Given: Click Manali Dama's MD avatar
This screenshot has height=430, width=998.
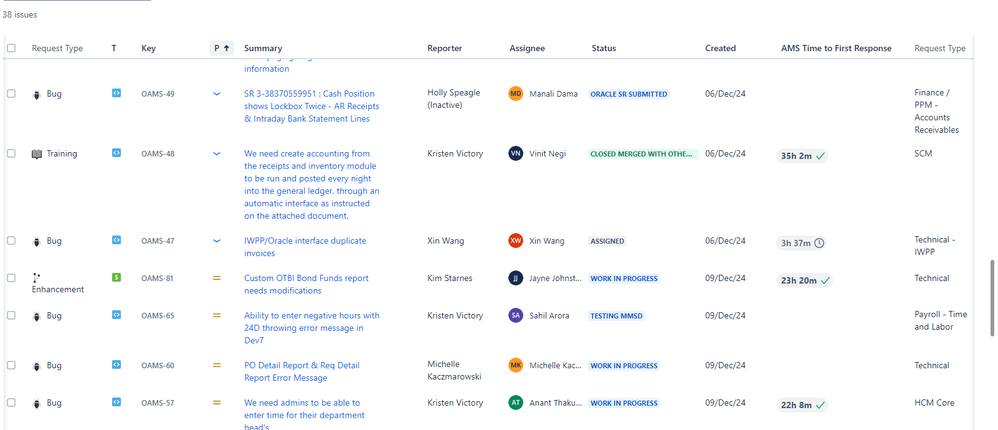Looking at the screenshot, I should [516, 94].
